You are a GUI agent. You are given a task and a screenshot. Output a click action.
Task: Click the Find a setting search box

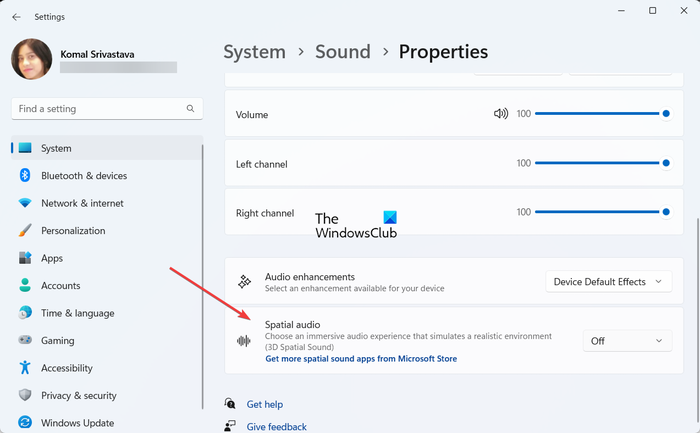click(100, 109)
